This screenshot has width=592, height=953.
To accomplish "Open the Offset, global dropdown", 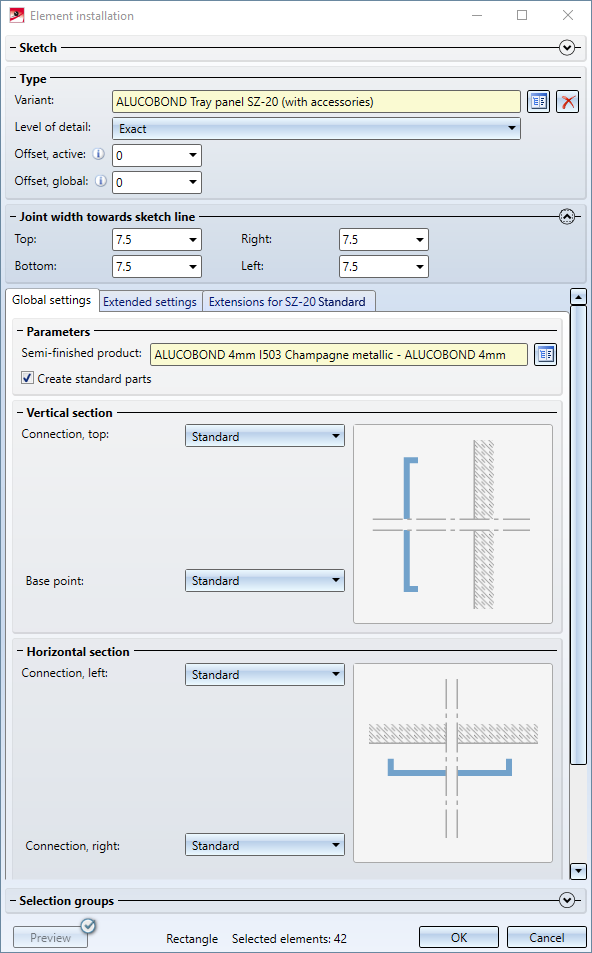I will click(x=157, y=182).
